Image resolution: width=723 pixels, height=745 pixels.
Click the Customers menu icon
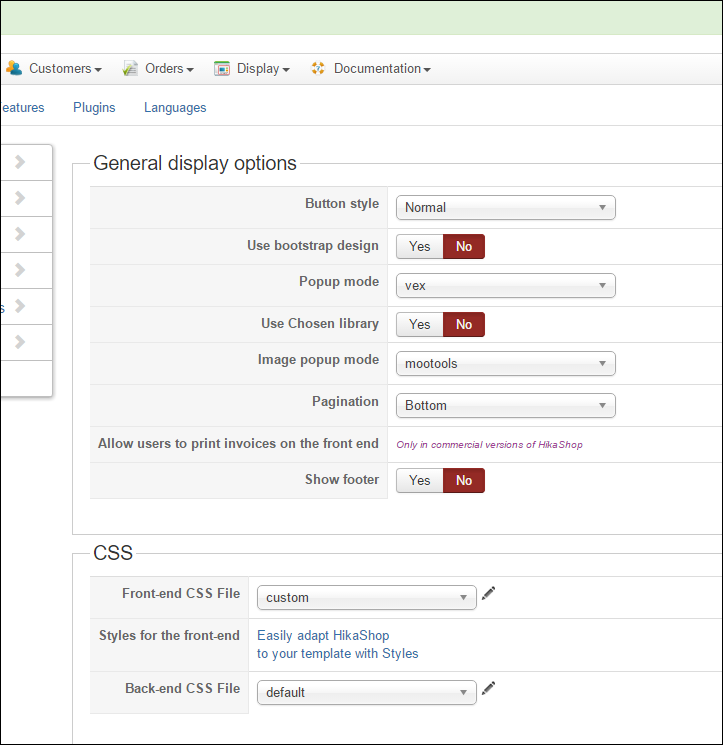pyautogui.click(x=14, y=69)
